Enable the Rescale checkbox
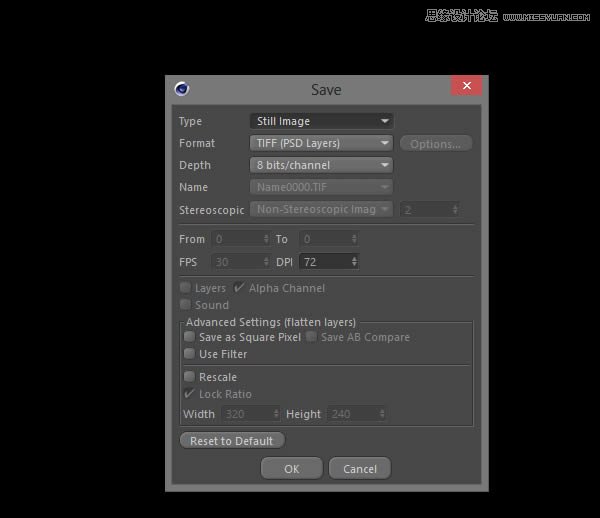 (189, 376)
